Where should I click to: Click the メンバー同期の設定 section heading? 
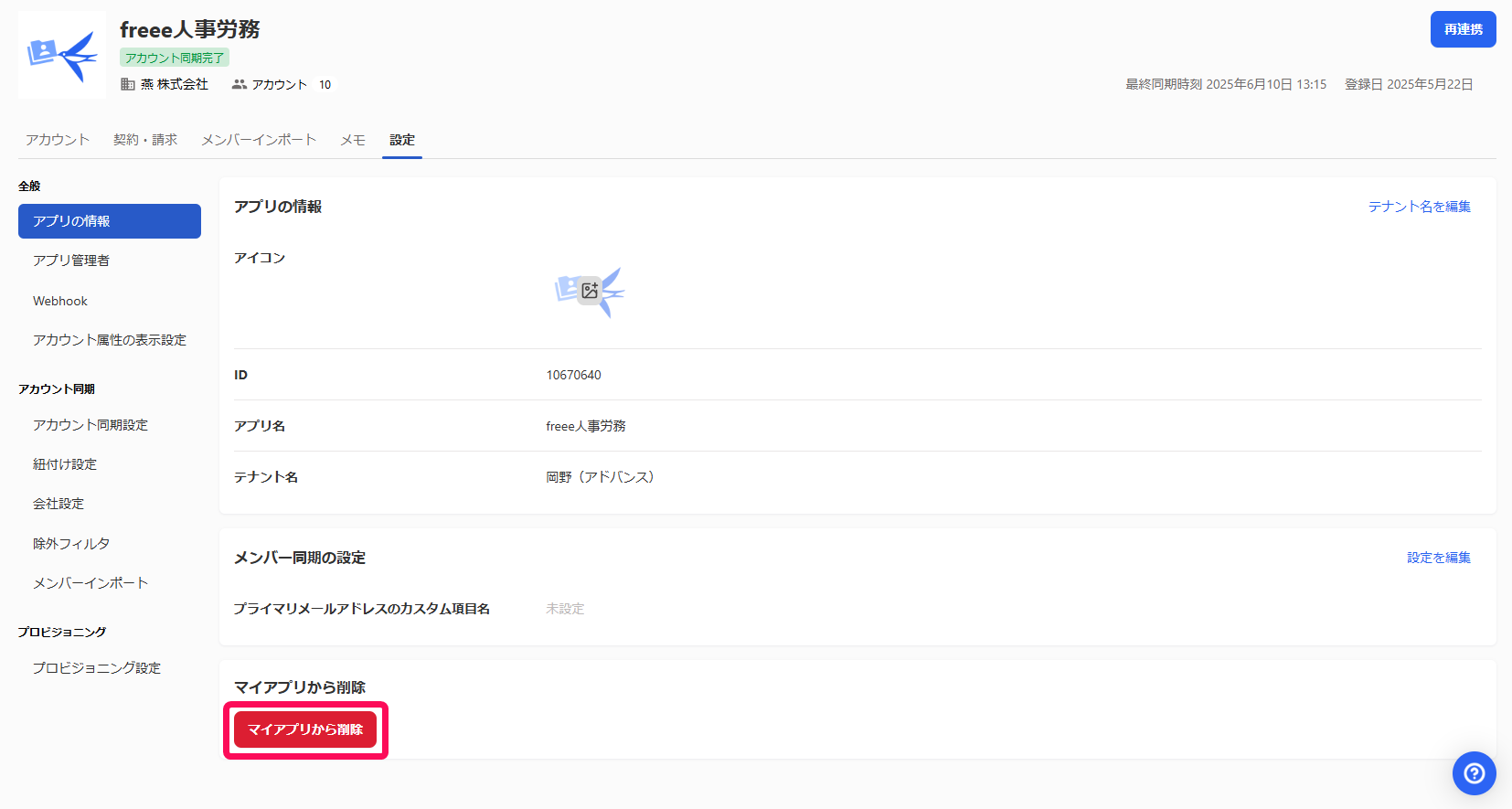pyautogui.click(x=300, y=558)
